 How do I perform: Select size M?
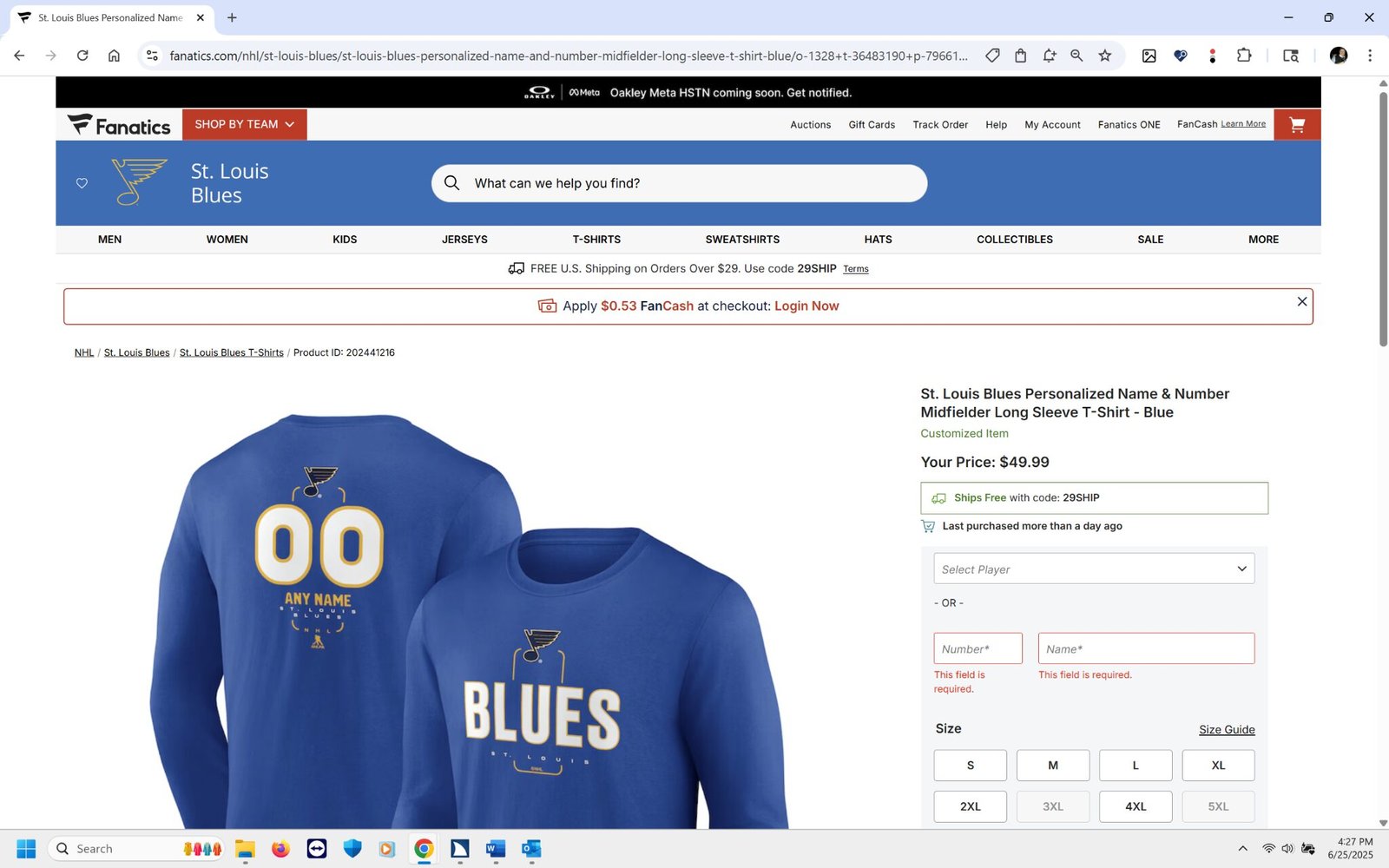click(x=1053, y=766)
